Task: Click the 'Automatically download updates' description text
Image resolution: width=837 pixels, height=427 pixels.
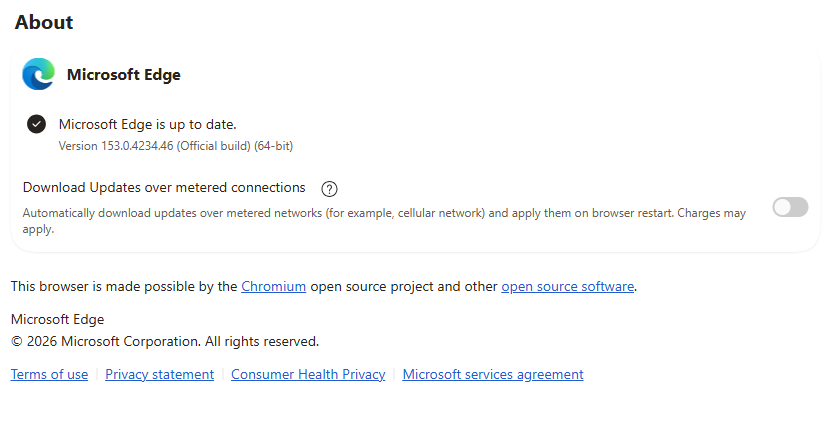Action: coord(384,221)
